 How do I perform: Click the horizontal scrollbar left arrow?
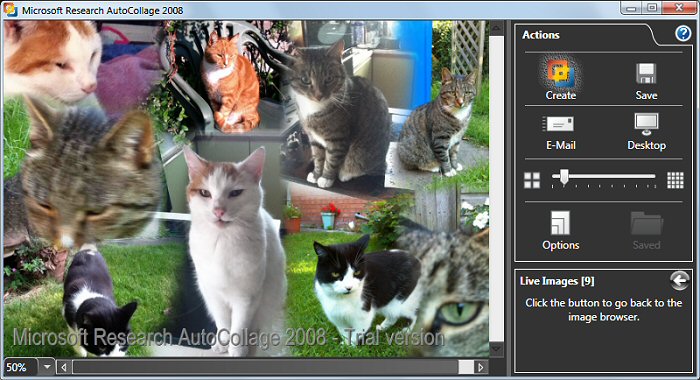tap(64, 367)
